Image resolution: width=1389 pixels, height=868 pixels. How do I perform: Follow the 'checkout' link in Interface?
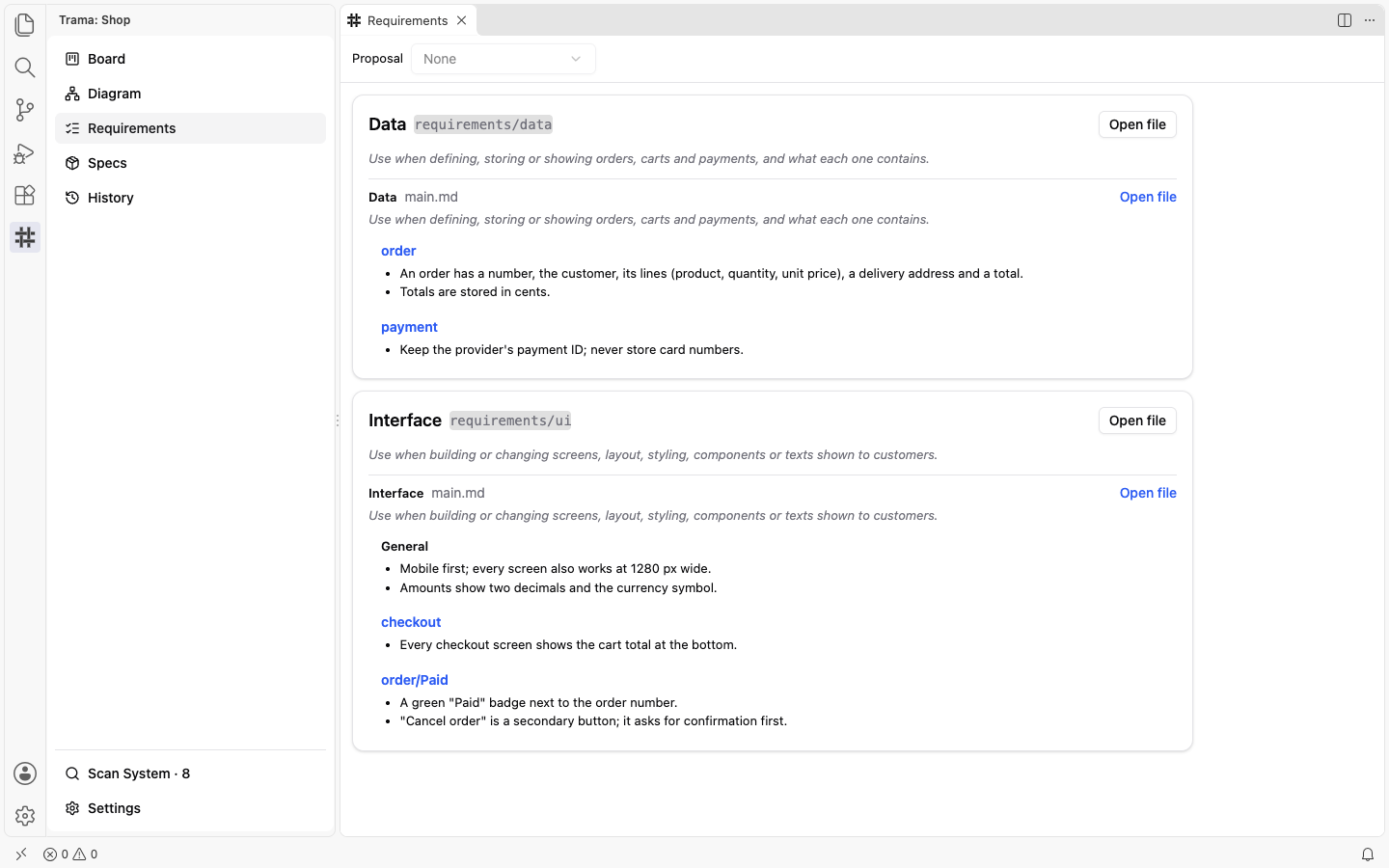tap(411, 622)
